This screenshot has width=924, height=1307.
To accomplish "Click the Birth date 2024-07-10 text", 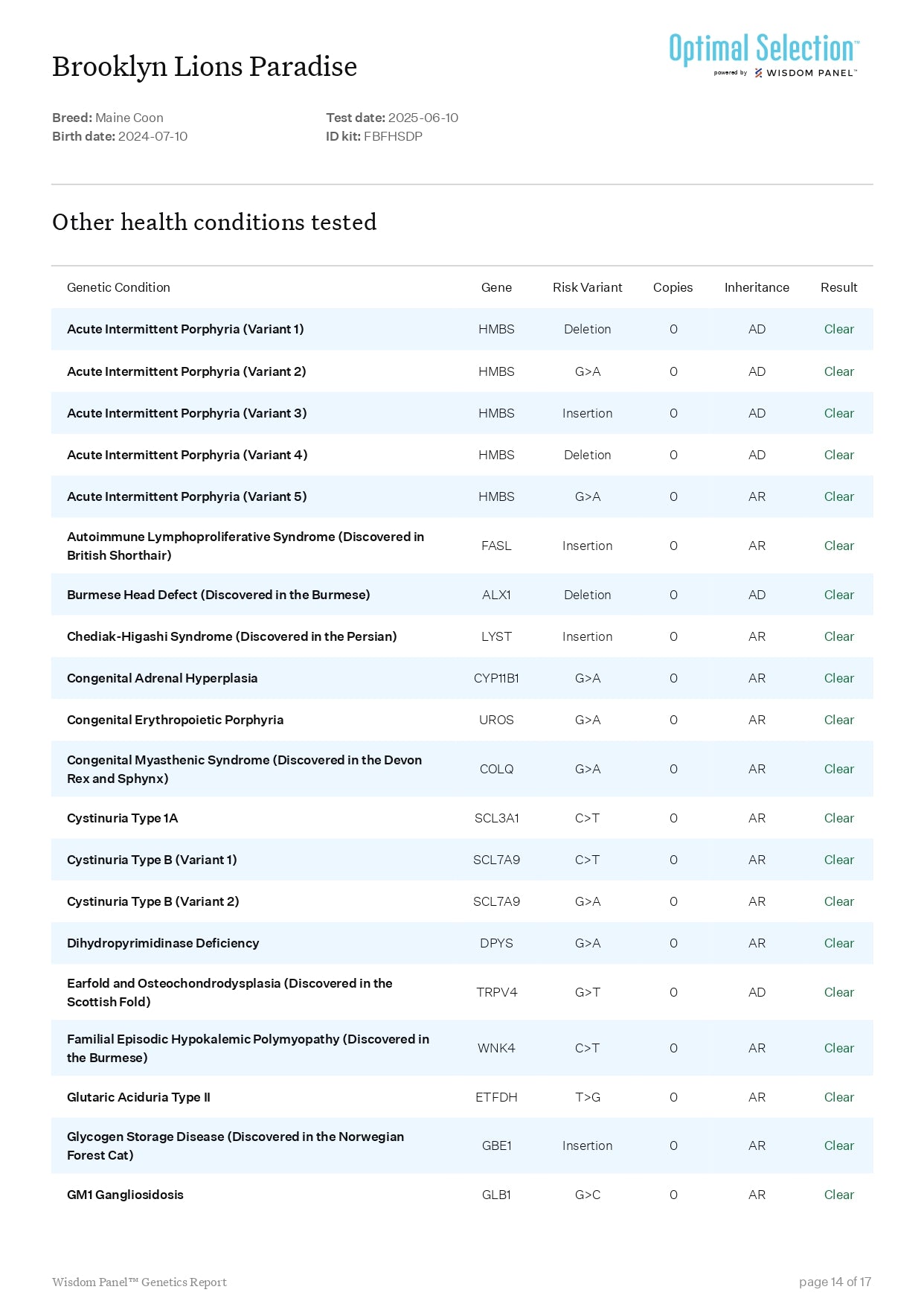I will 120,136.
